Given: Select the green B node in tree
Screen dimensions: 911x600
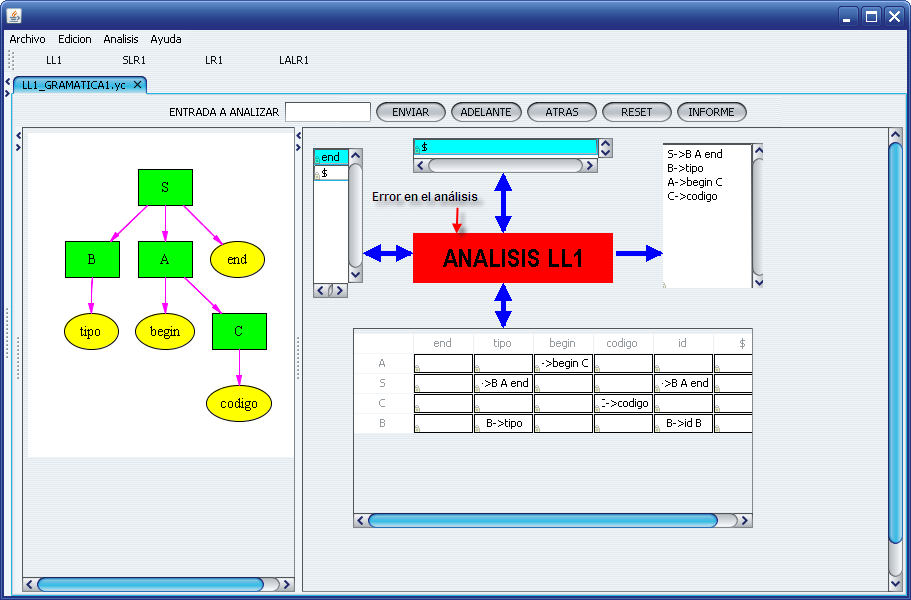Looking at the screenshot, I should pyautogui.click(x=91, y=259).
